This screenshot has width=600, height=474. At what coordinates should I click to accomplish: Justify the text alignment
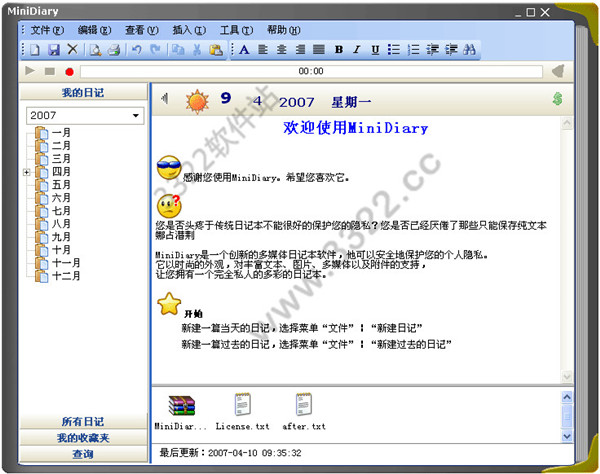coord(319,50)
